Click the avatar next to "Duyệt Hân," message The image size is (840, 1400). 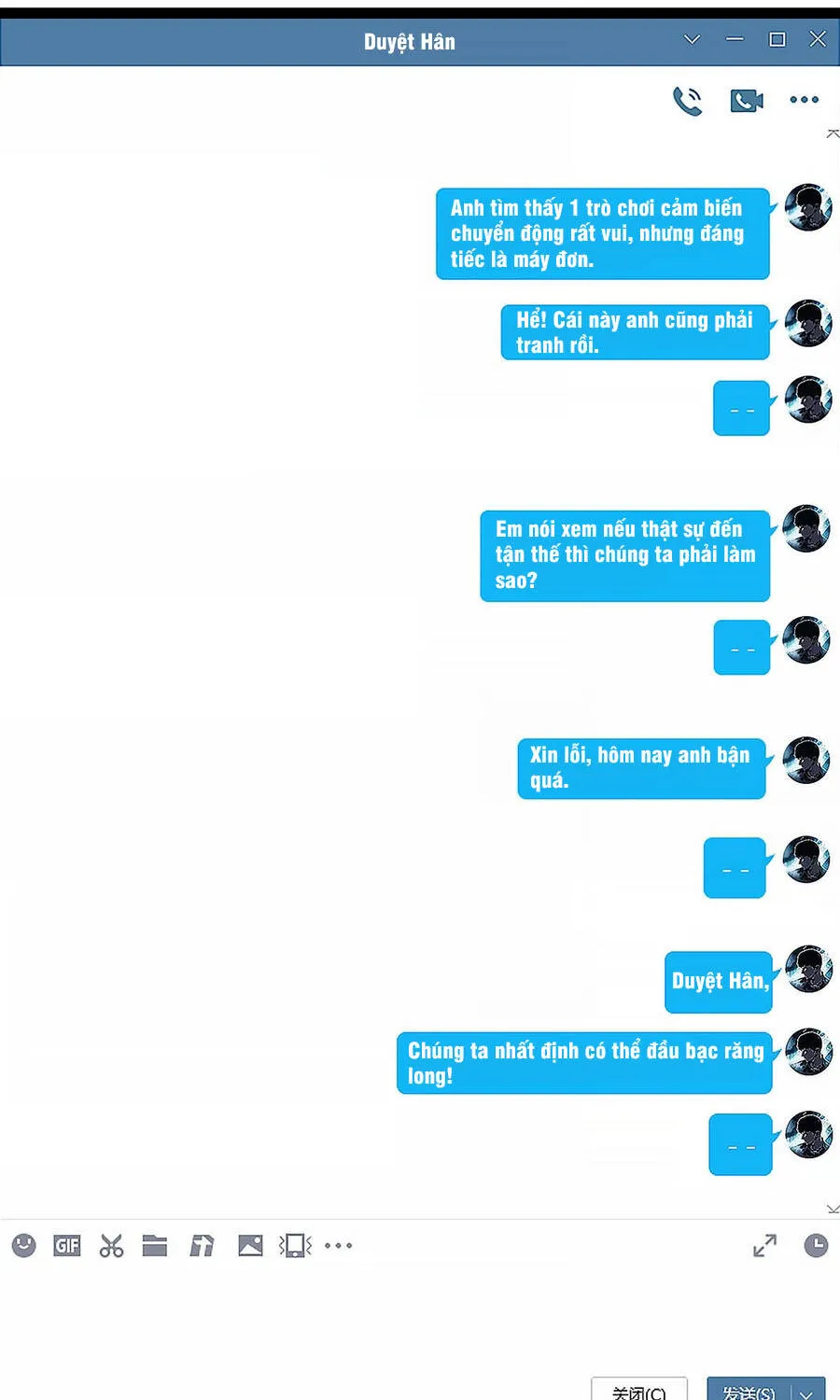click(x=808, y=969)
